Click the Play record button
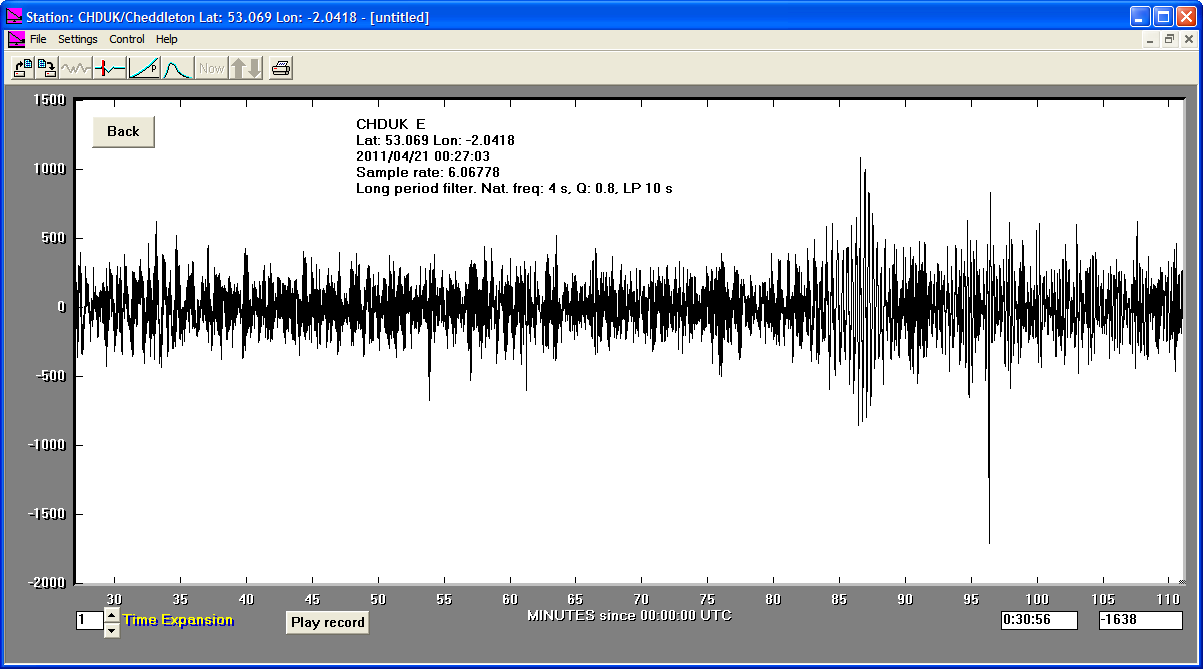1203x669 pixels. click(328, 622)
